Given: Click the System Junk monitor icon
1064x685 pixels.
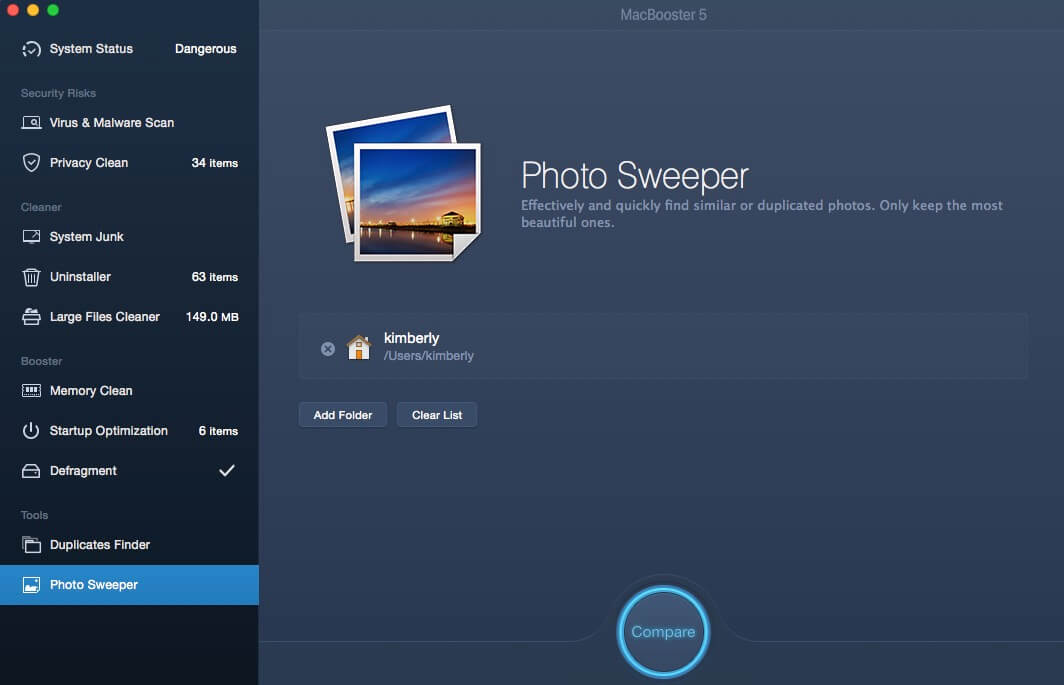Looking at the screenshot, I should click(x=31, y=237).
